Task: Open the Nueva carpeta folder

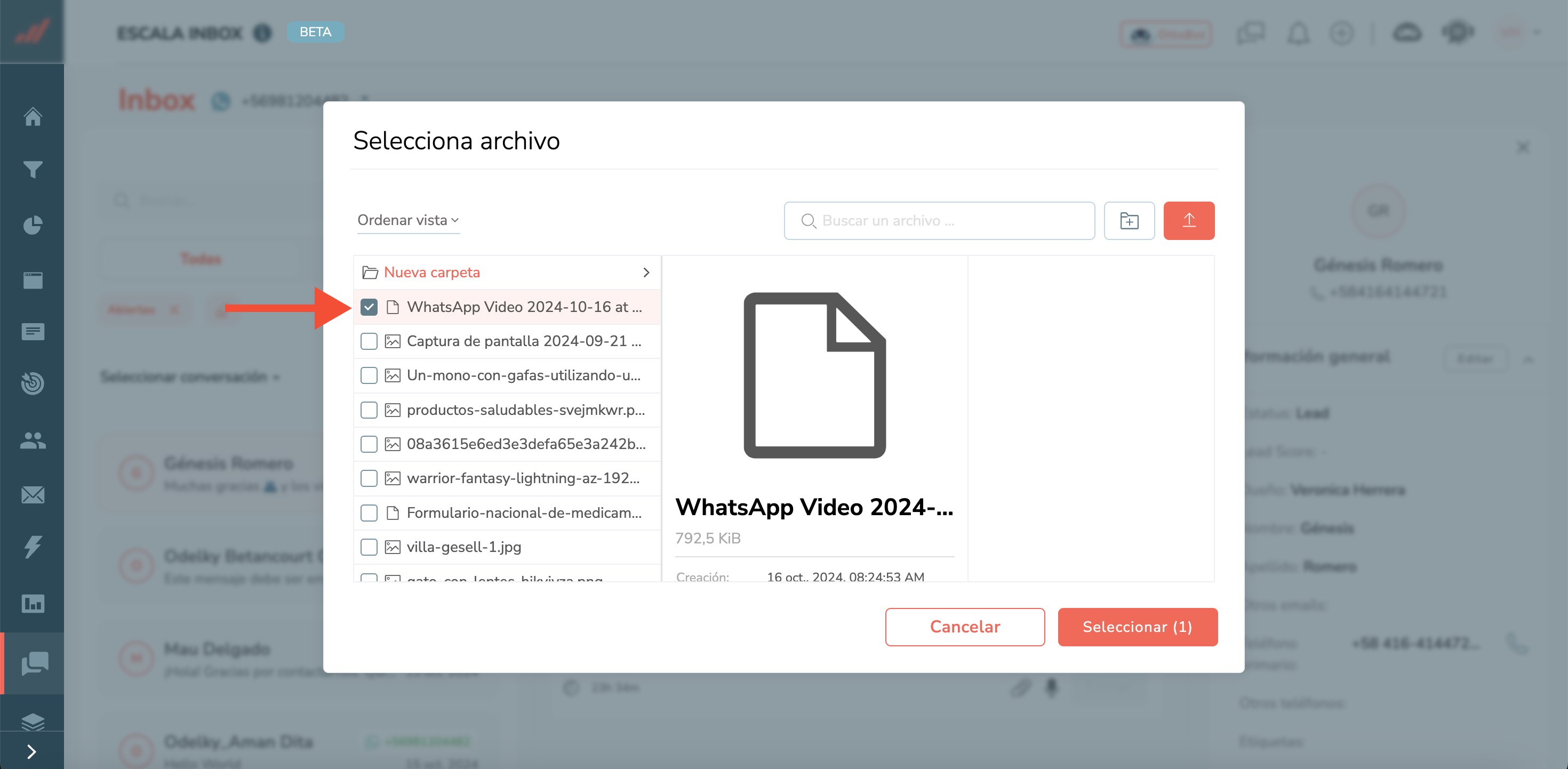Action: 431,272
